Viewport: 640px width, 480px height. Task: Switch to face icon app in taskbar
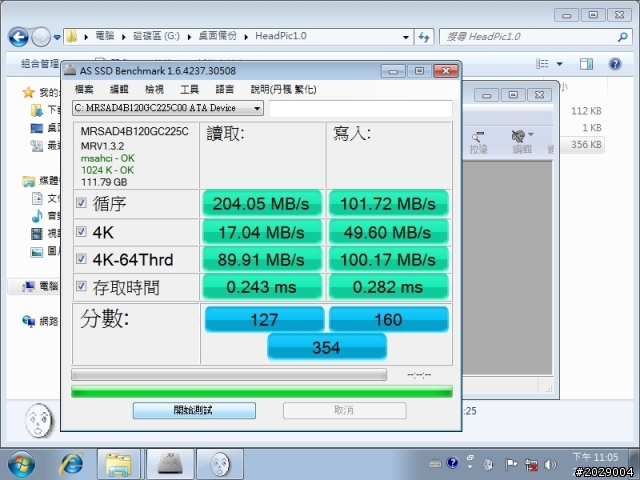point(220,464)
